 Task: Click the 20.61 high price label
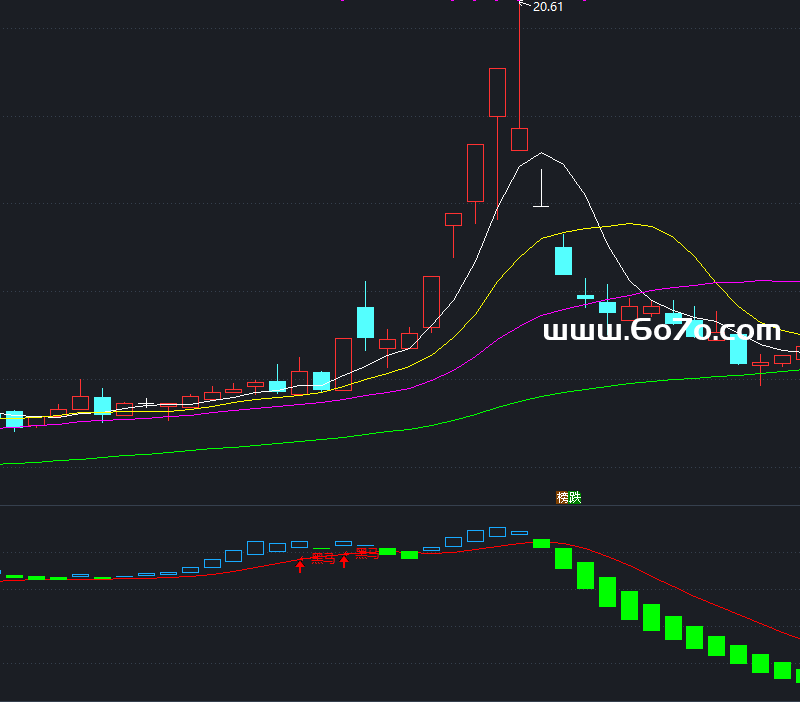point(548,7)
